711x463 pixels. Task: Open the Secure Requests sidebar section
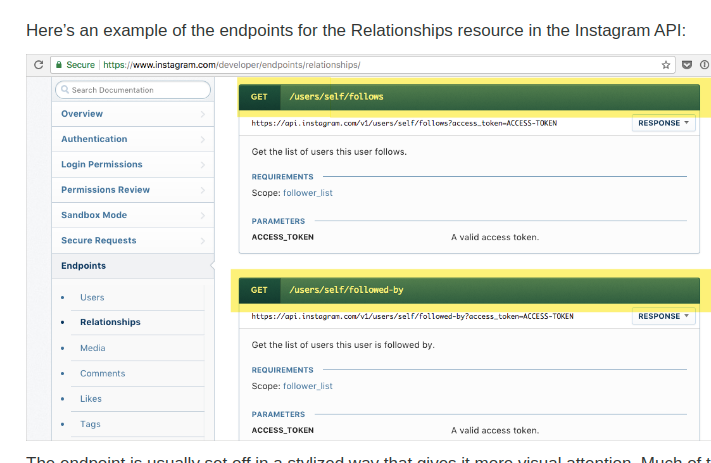click(x=133, y=241)
